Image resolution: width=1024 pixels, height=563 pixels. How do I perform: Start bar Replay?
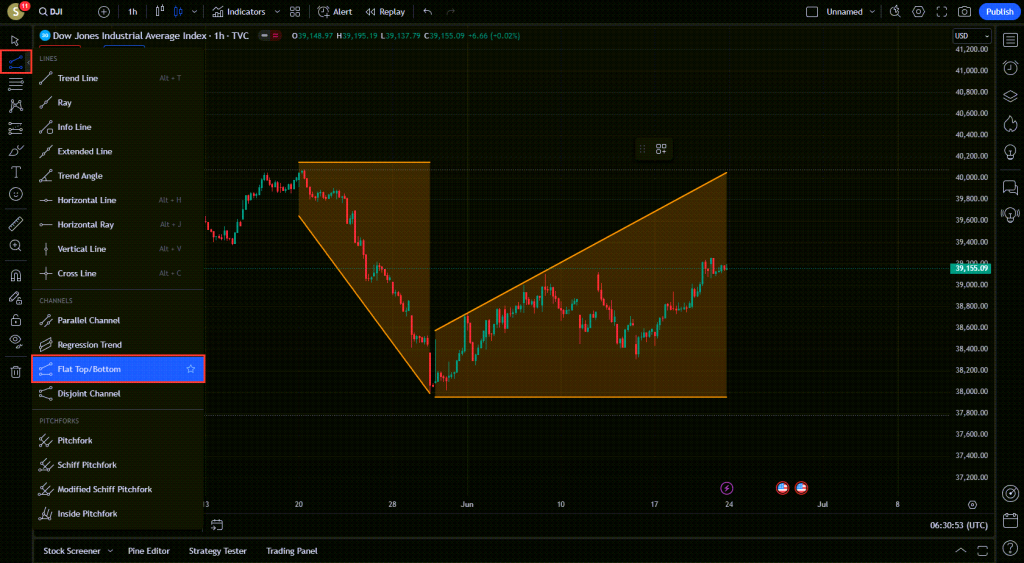tap(385, 12)
